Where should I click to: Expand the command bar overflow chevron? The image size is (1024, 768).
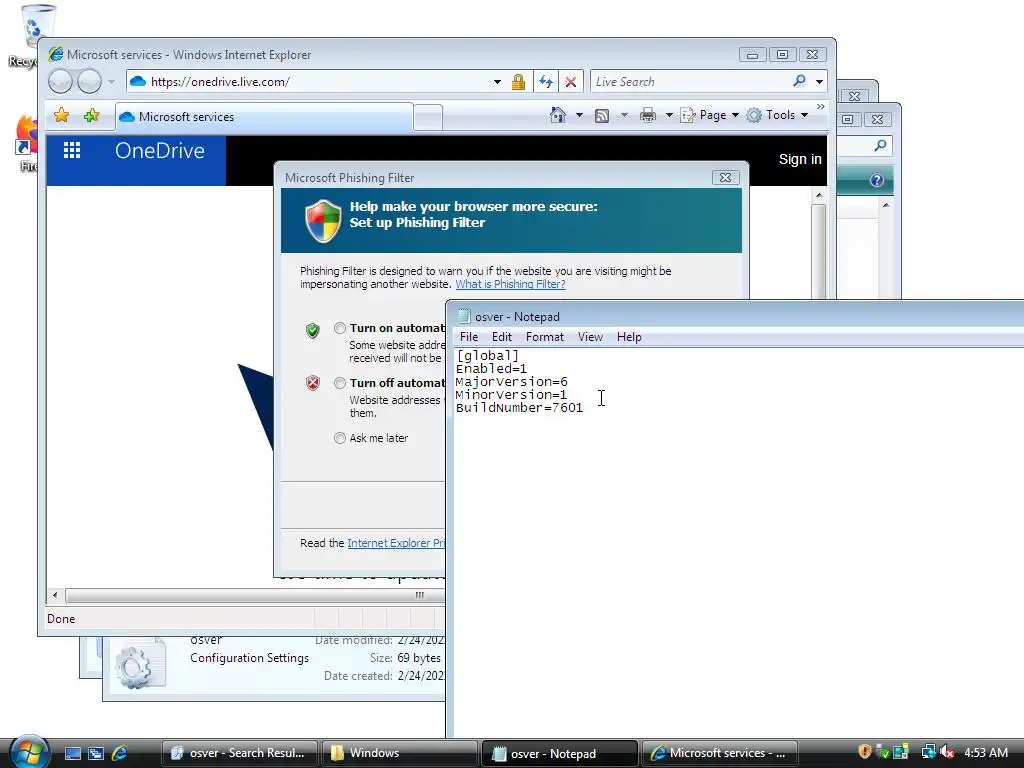click(x=820, y=106)
